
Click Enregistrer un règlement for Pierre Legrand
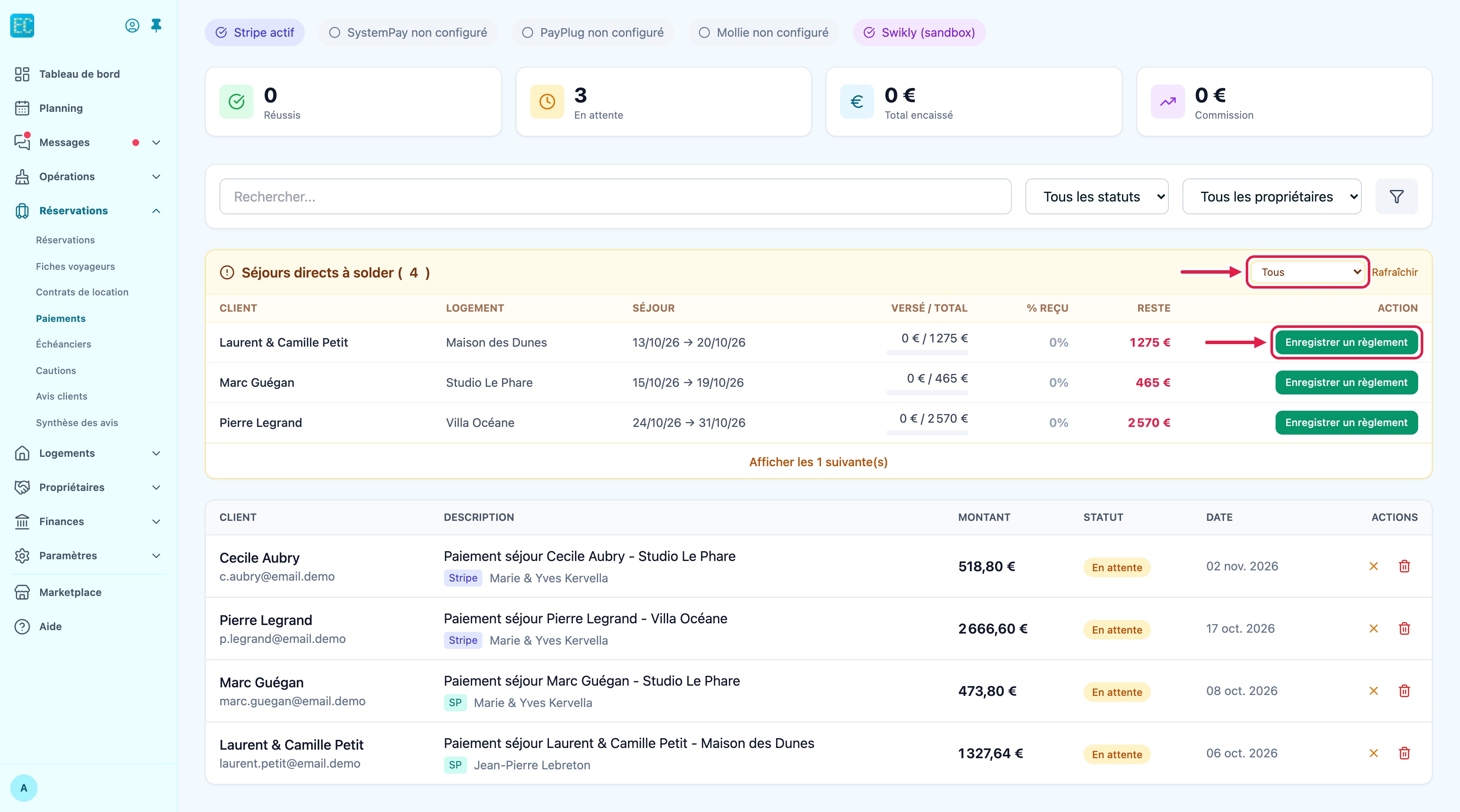[1346, 423]
